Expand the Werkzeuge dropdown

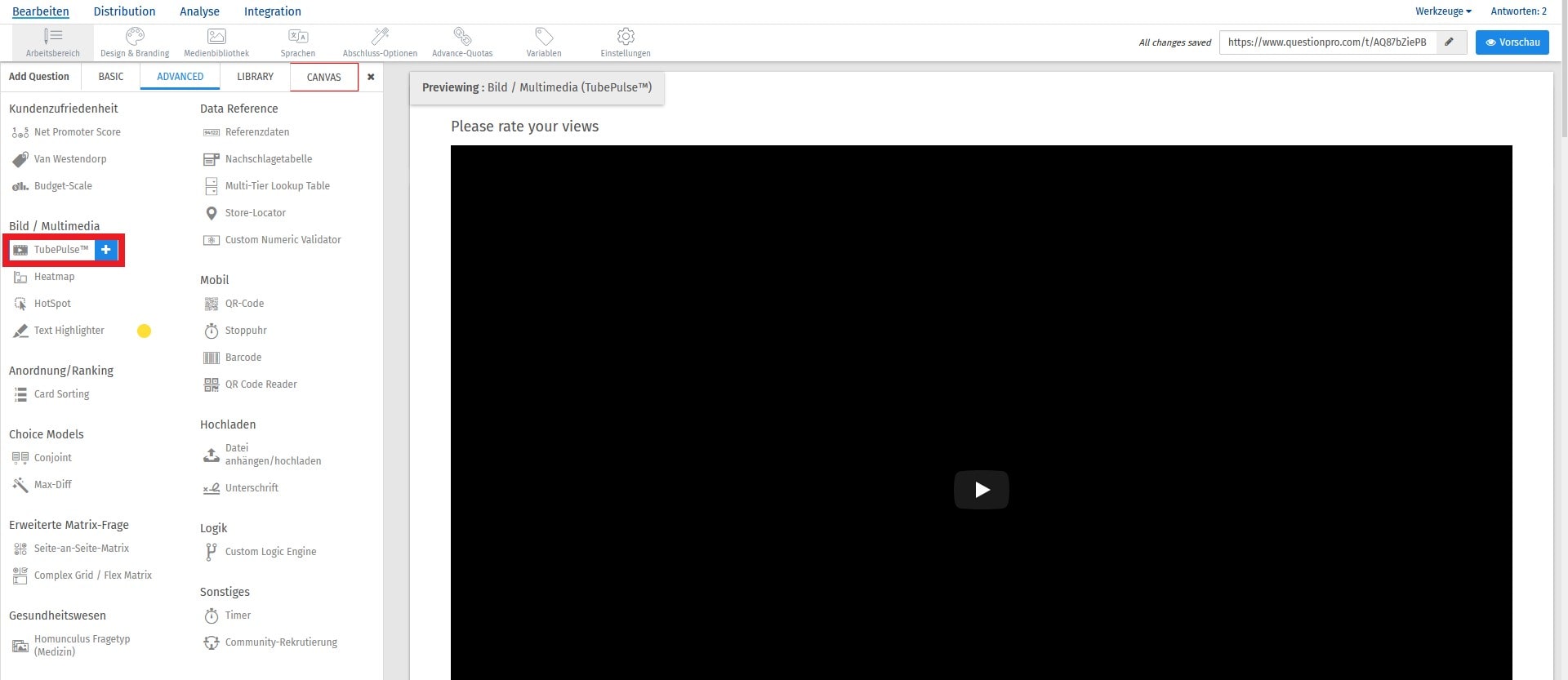1443,11
